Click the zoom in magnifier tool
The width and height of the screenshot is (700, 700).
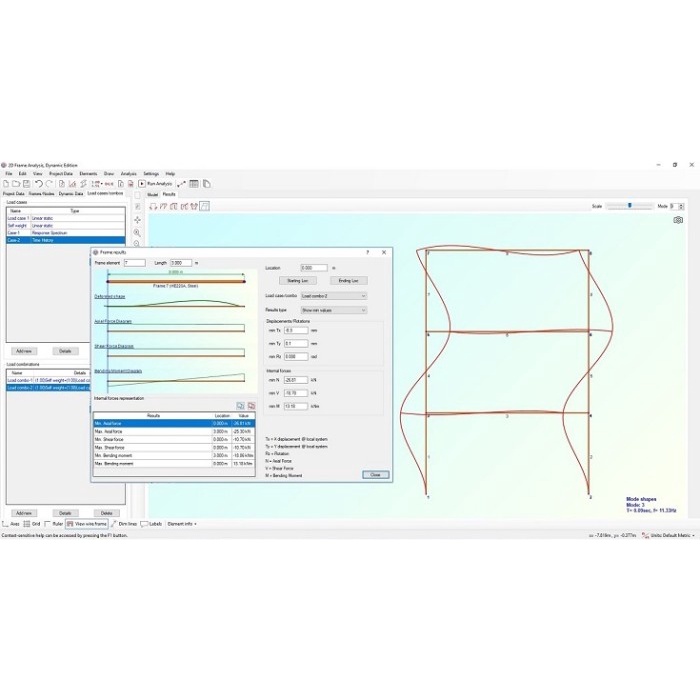(137, 233)
